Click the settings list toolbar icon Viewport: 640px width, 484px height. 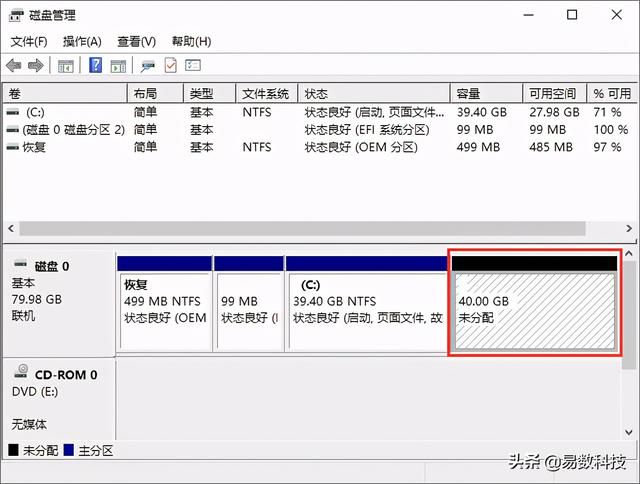(x=193, y=65)
